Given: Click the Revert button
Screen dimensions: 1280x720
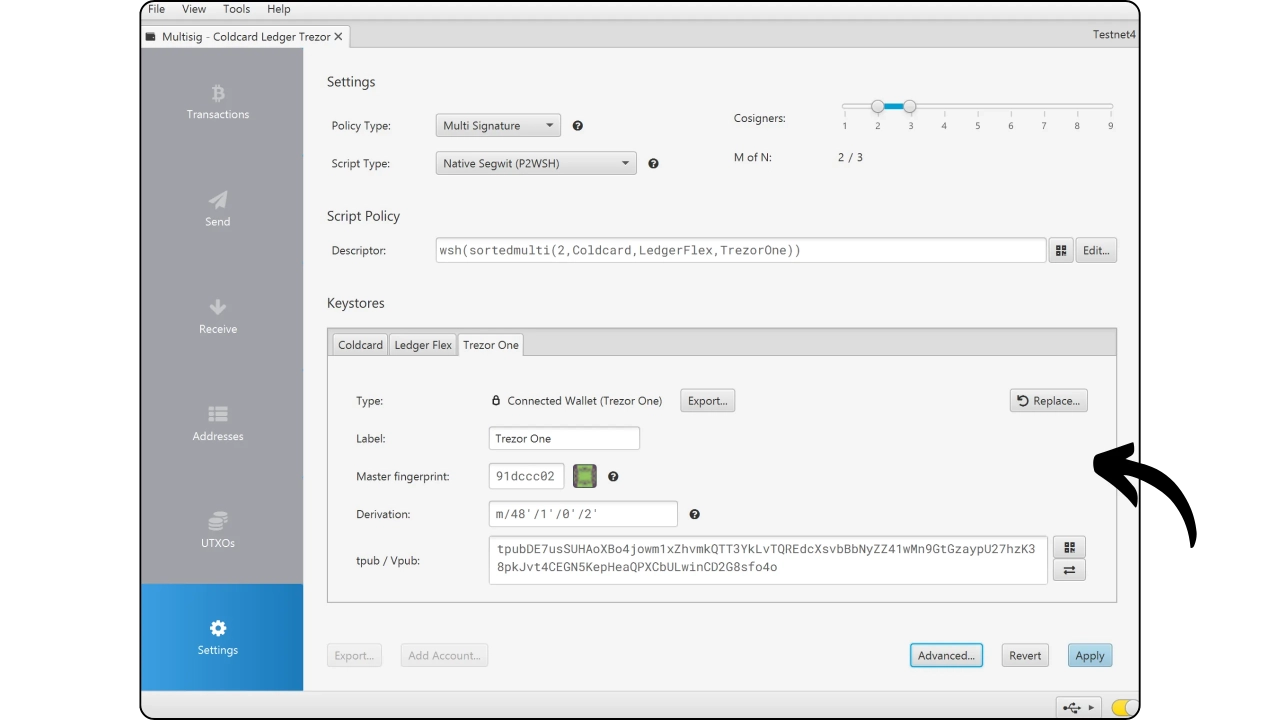Looking at the screenshot, I should click(x=1025, y=656).
